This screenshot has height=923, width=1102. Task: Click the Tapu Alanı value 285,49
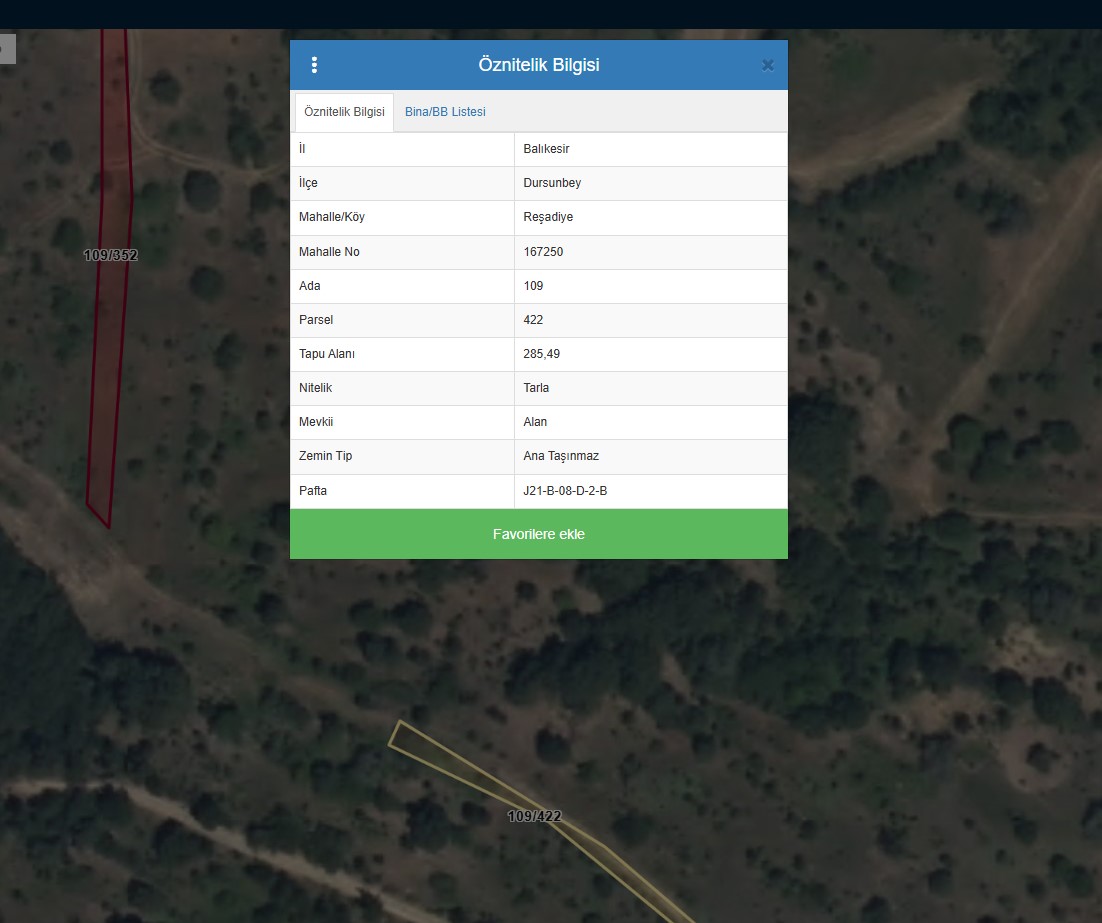pyautogui.click(x=541, y=354)
